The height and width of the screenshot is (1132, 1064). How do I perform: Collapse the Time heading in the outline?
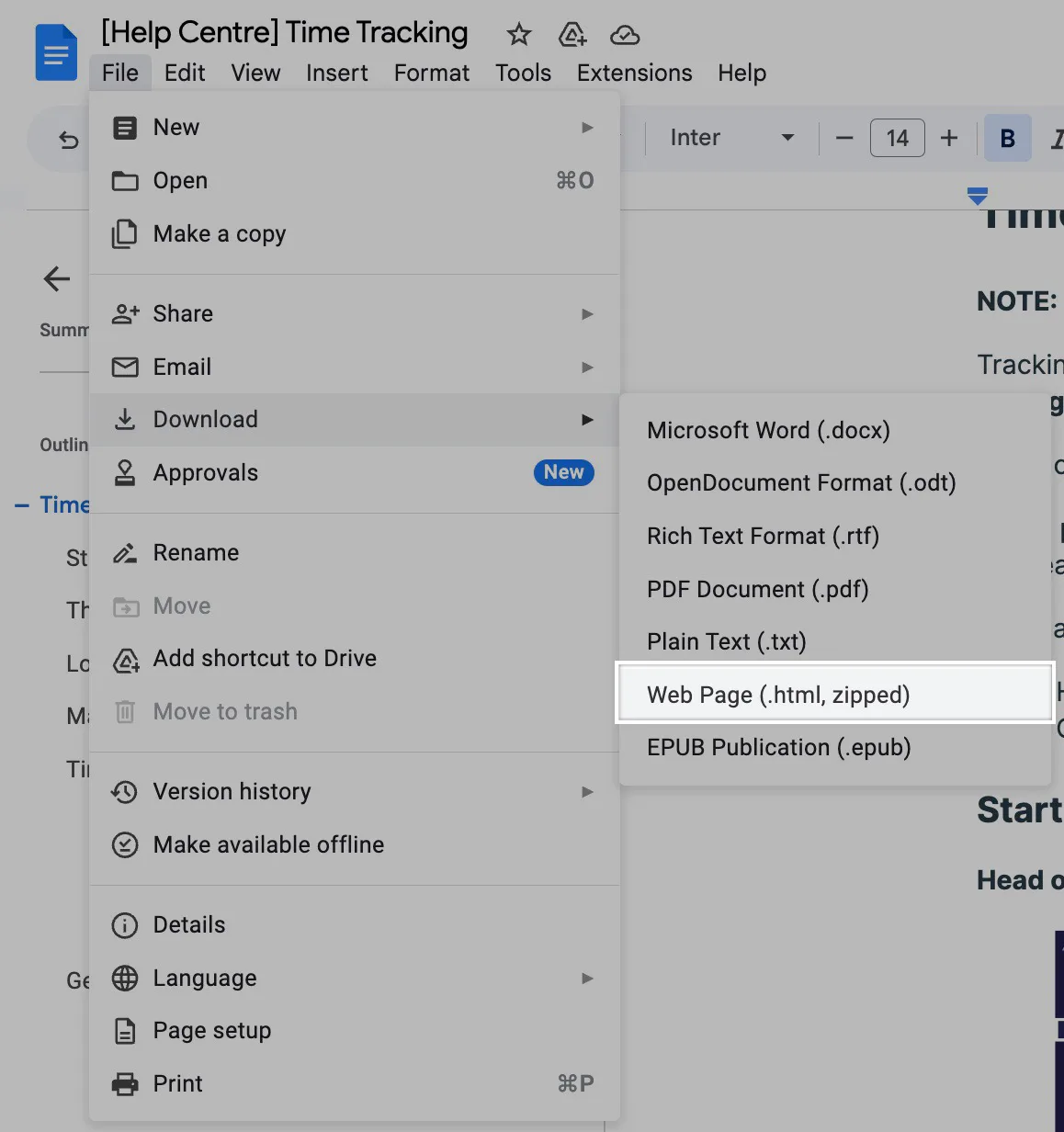pos(22,504)
